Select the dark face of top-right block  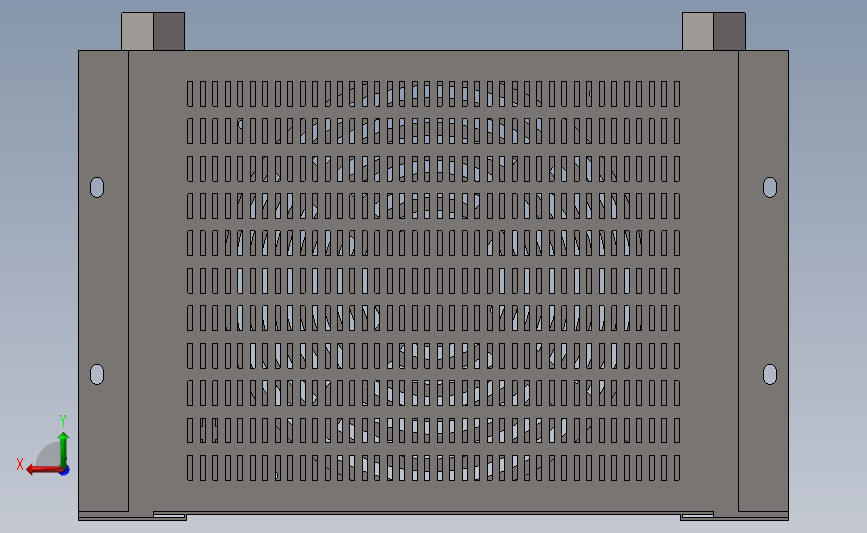pyautogui.click(x=729, y=32)
